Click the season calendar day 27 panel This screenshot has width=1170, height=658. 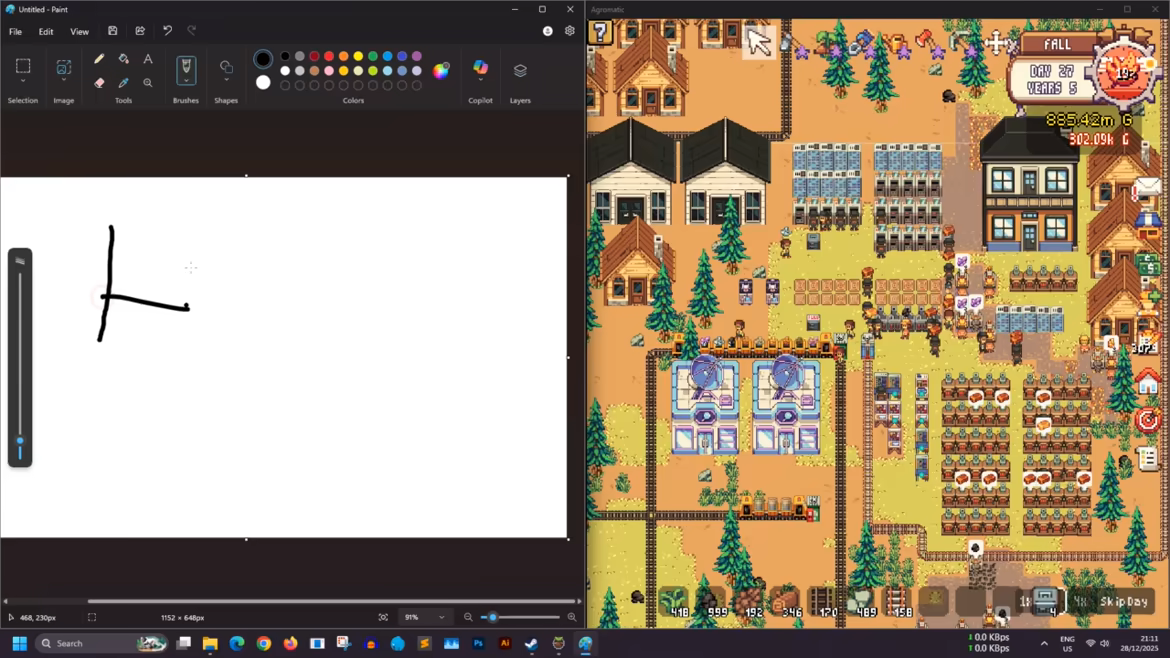coord(1052,79)
